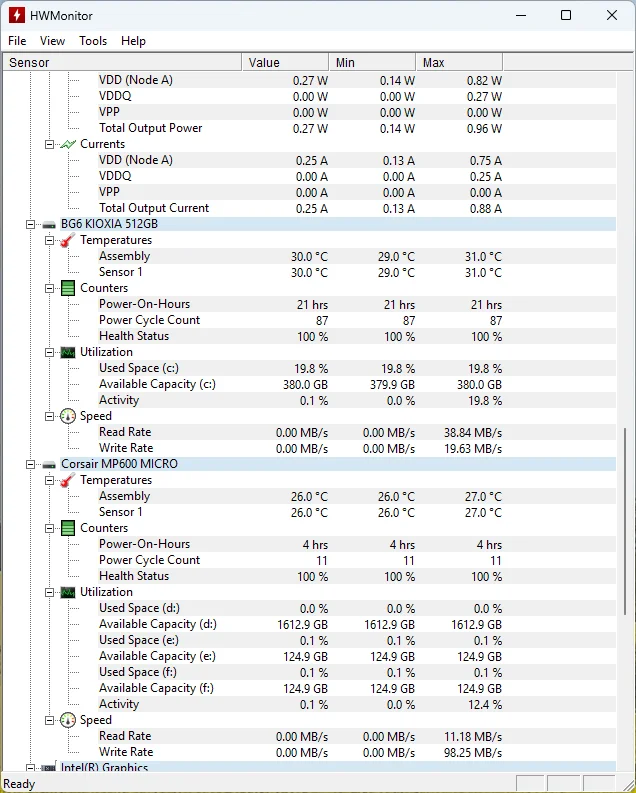Select Sensor 1 row under BG6 KIOXIA
The height and width of the screenshot is (793, 636).
click(x=357, y=272)
